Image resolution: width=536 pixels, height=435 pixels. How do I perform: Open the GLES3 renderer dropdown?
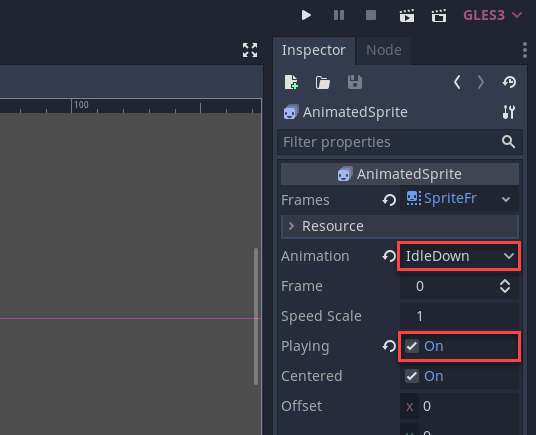coord(493,15)
